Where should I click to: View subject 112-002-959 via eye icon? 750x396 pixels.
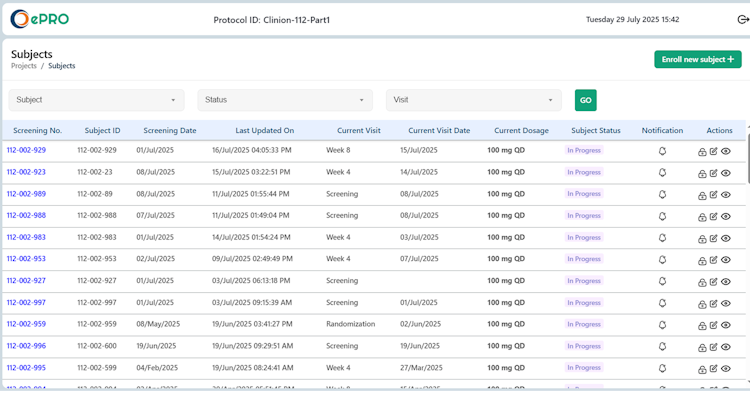tap(726, 325)
